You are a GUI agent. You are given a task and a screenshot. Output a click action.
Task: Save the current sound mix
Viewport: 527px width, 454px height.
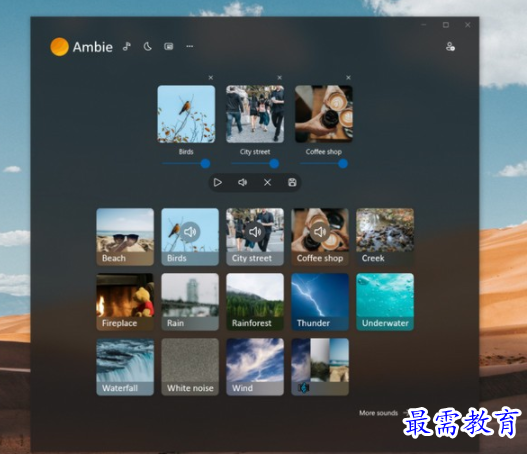292,182
